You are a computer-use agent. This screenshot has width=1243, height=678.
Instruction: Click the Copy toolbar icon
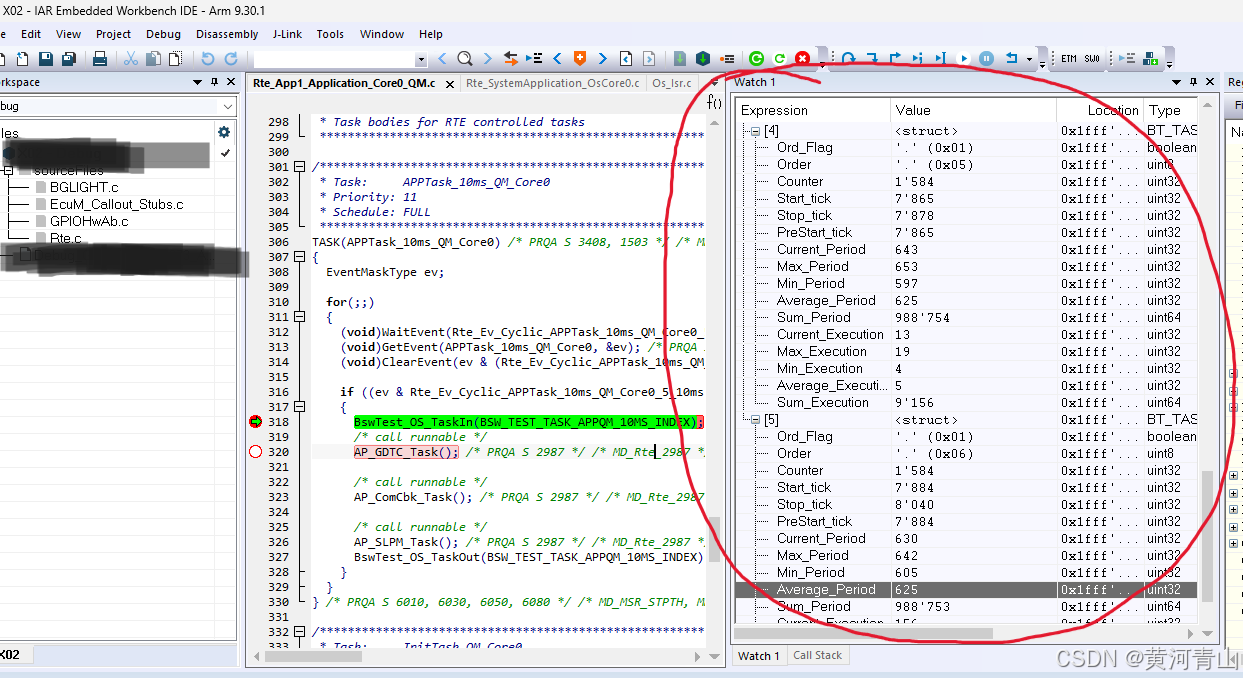click(153, 59)
